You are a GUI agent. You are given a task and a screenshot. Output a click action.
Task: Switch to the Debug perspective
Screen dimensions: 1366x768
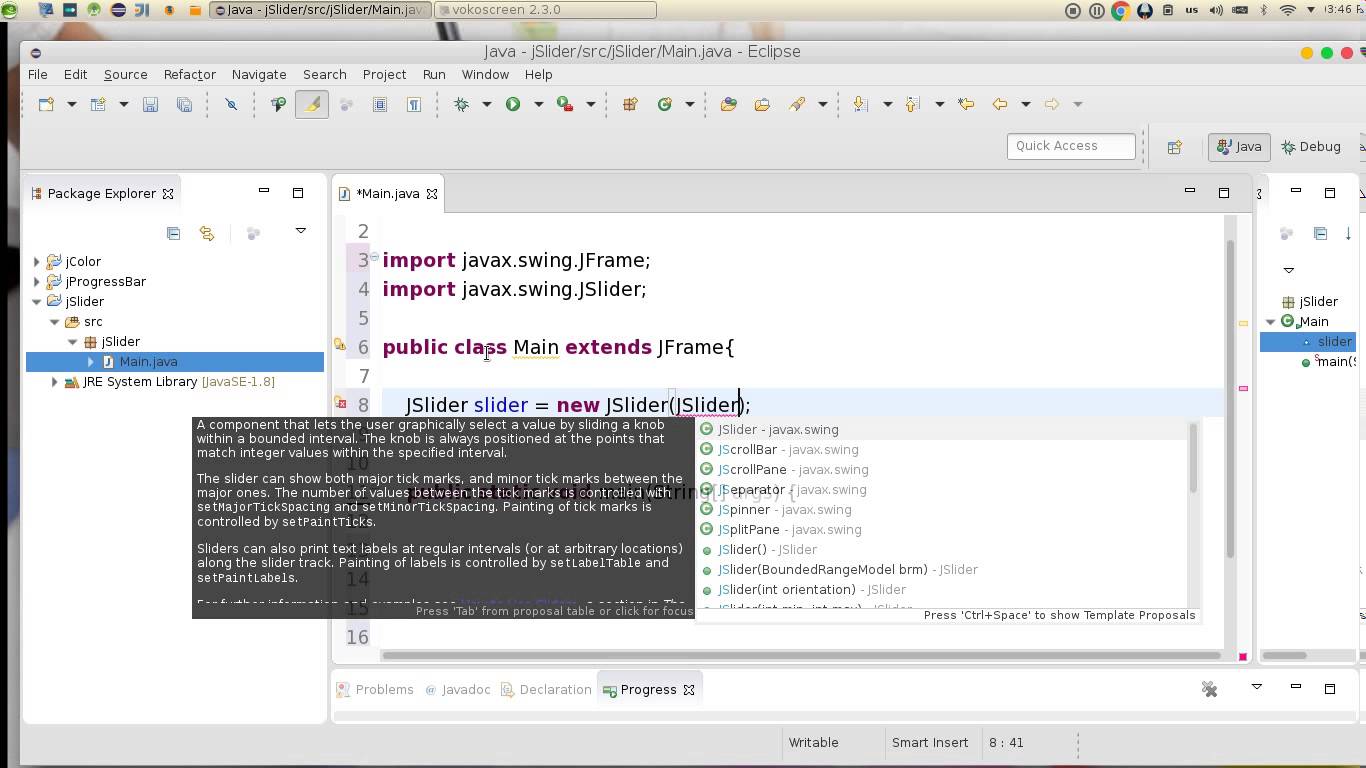[1311, 146]
